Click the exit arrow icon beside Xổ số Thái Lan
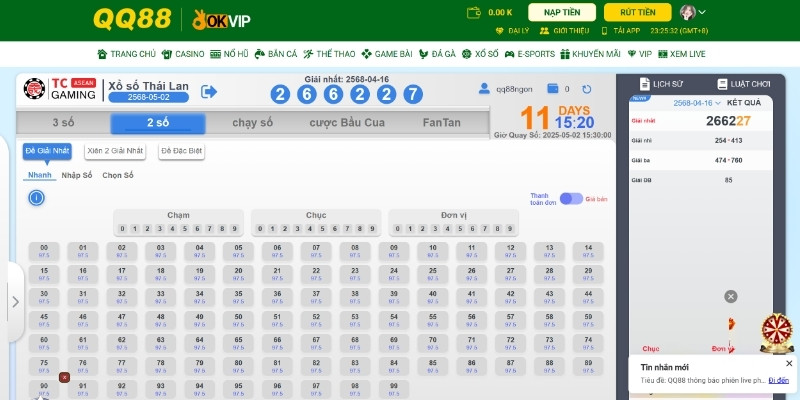This screenshot has height=400, width=800. click(209, 92)
